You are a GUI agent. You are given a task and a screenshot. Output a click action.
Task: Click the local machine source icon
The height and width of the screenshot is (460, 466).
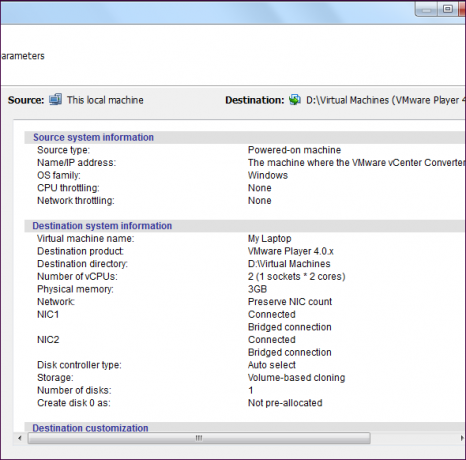point(55,100)
